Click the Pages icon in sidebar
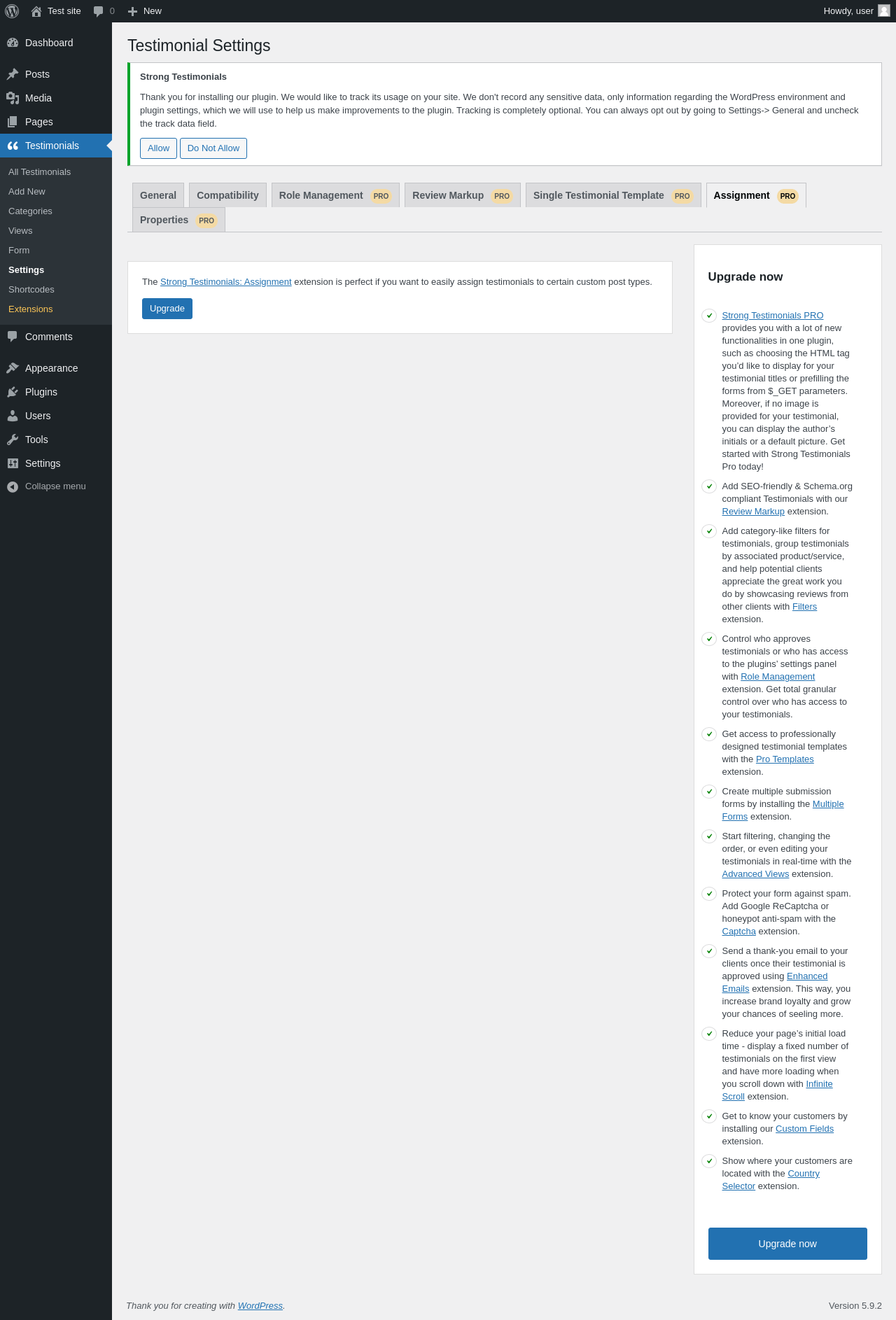This screenshot has width=896, height=1320. (13, 122)
